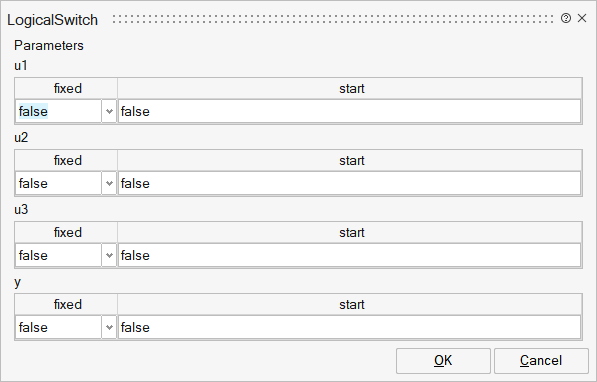Click the y fixed combo box value
This screenshot has width=597, height=382.
58,327
